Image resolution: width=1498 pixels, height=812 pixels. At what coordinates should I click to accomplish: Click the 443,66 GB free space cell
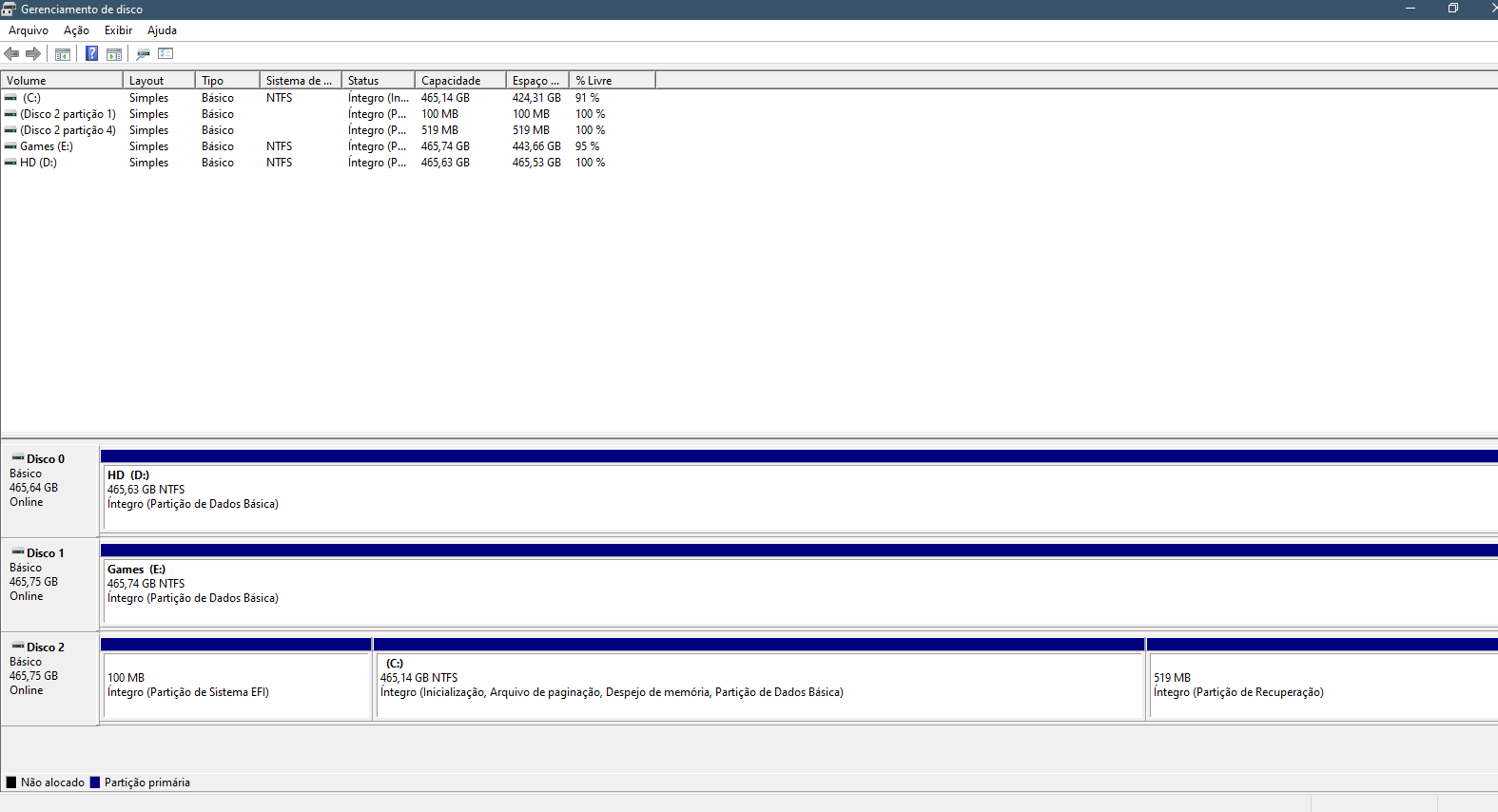click(536, 146)
